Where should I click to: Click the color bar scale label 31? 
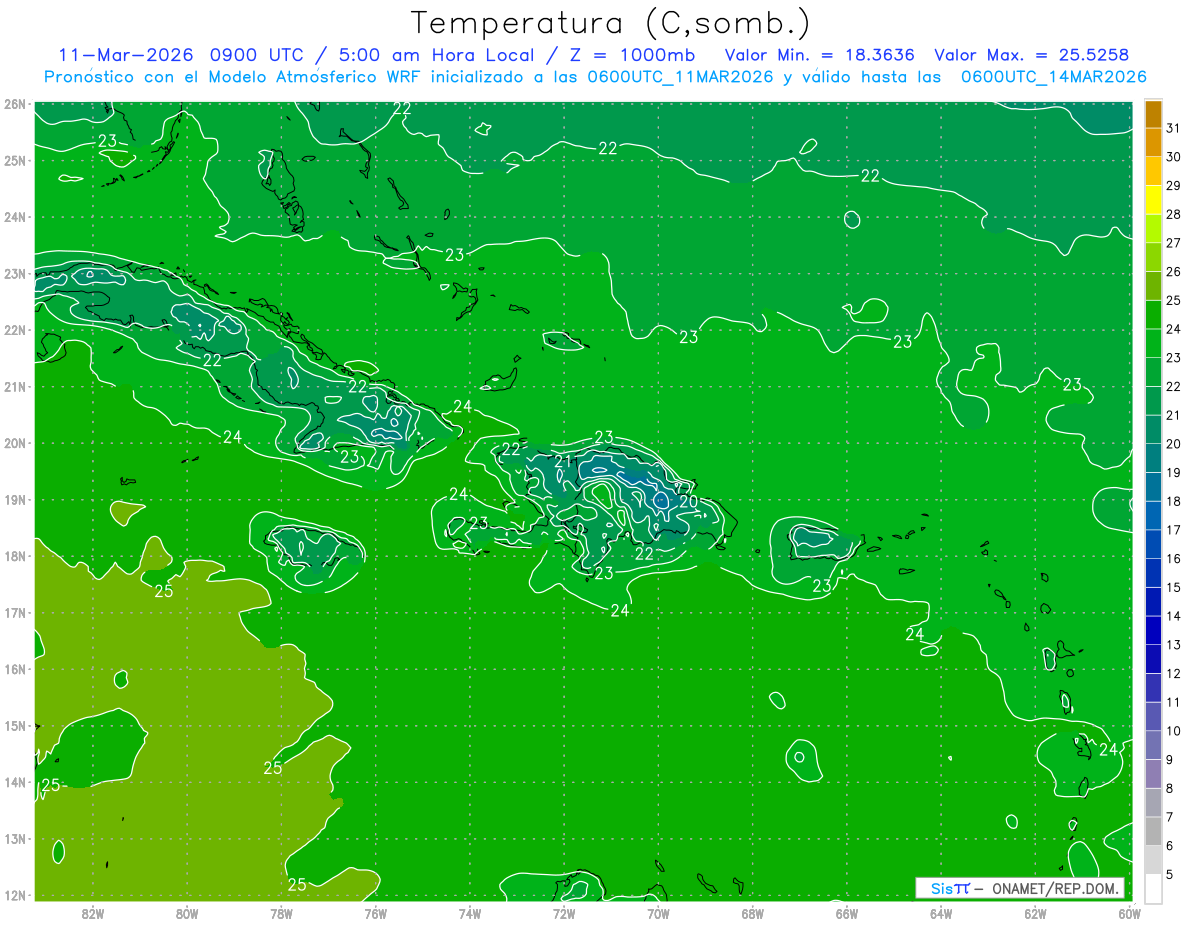(1173, 129)
